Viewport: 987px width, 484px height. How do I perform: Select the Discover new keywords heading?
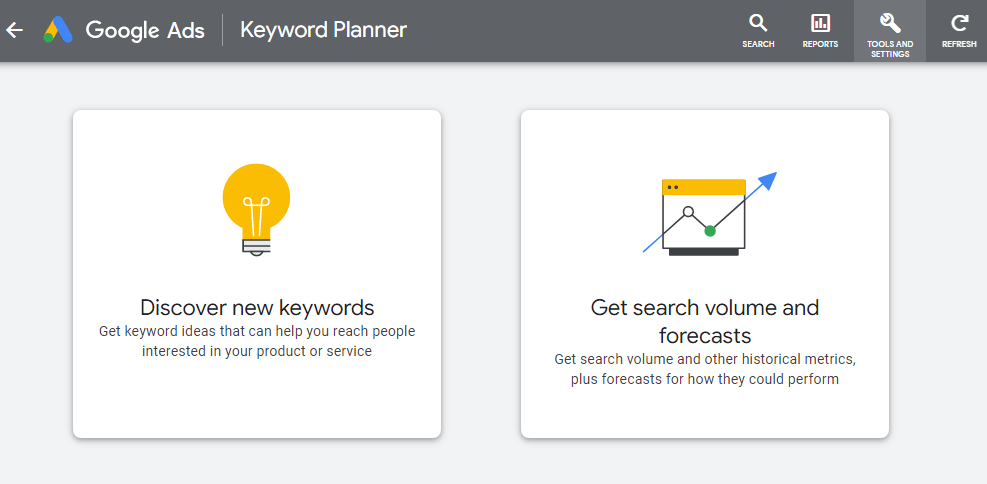(x=257, y=308)
